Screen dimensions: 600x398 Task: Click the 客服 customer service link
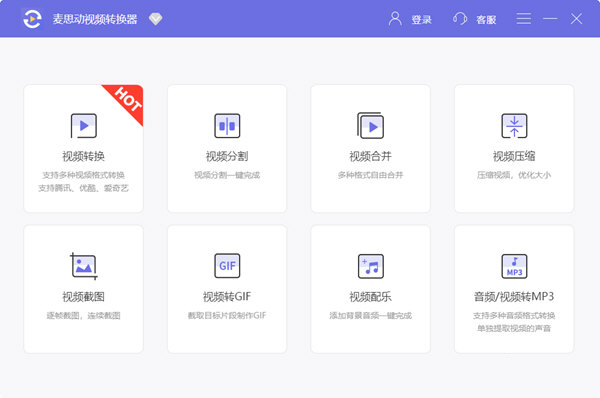pos(486,20)
